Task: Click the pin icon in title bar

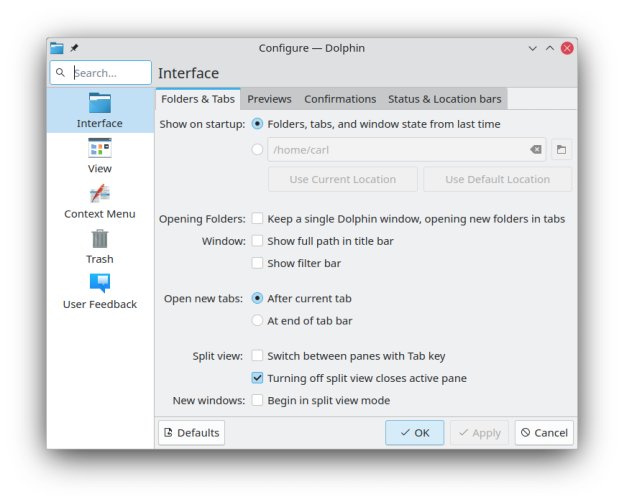Action: point(74,48)
